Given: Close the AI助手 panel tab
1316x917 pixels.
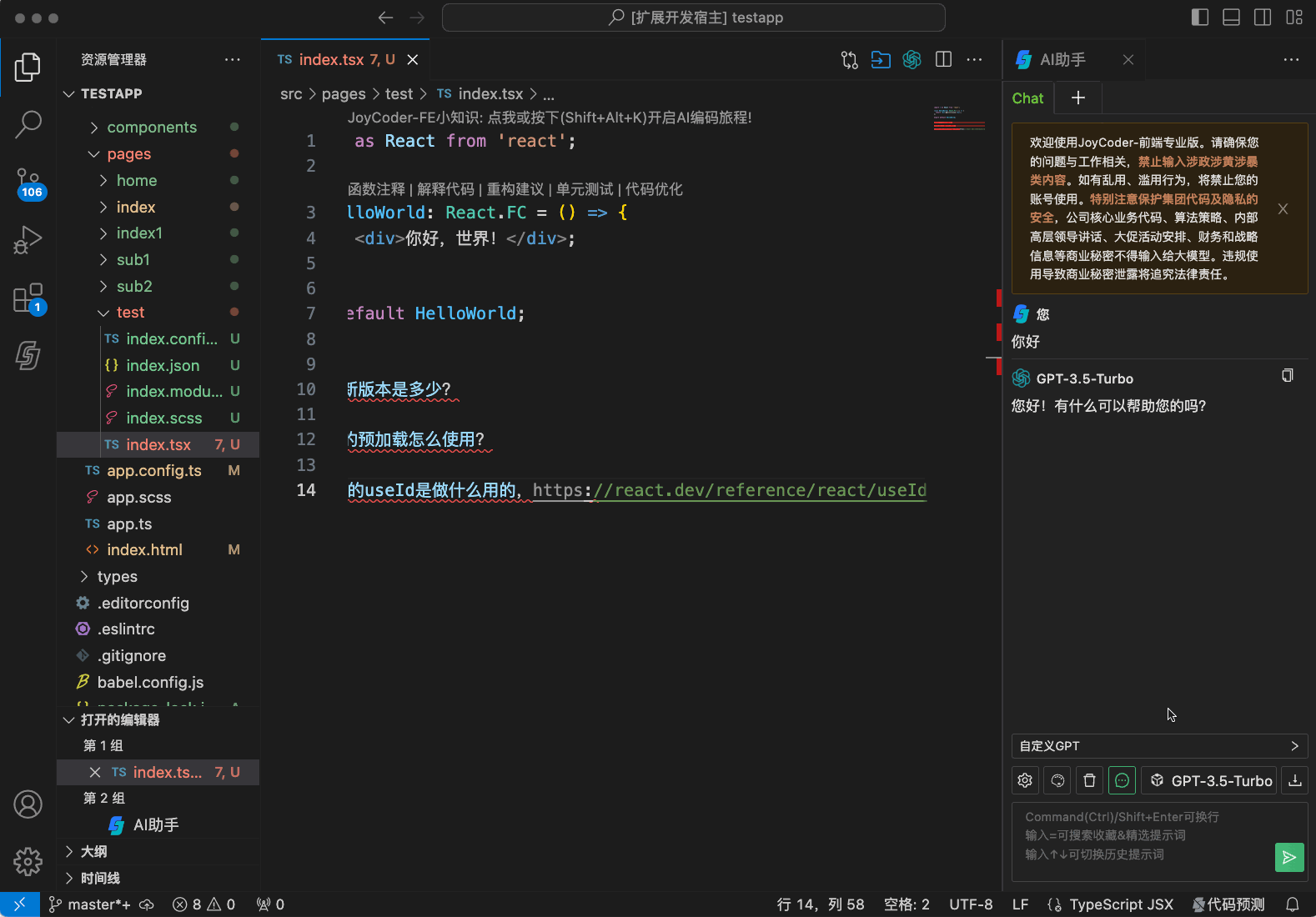Looking at the screenshot, I should [x=1128, y=60].
